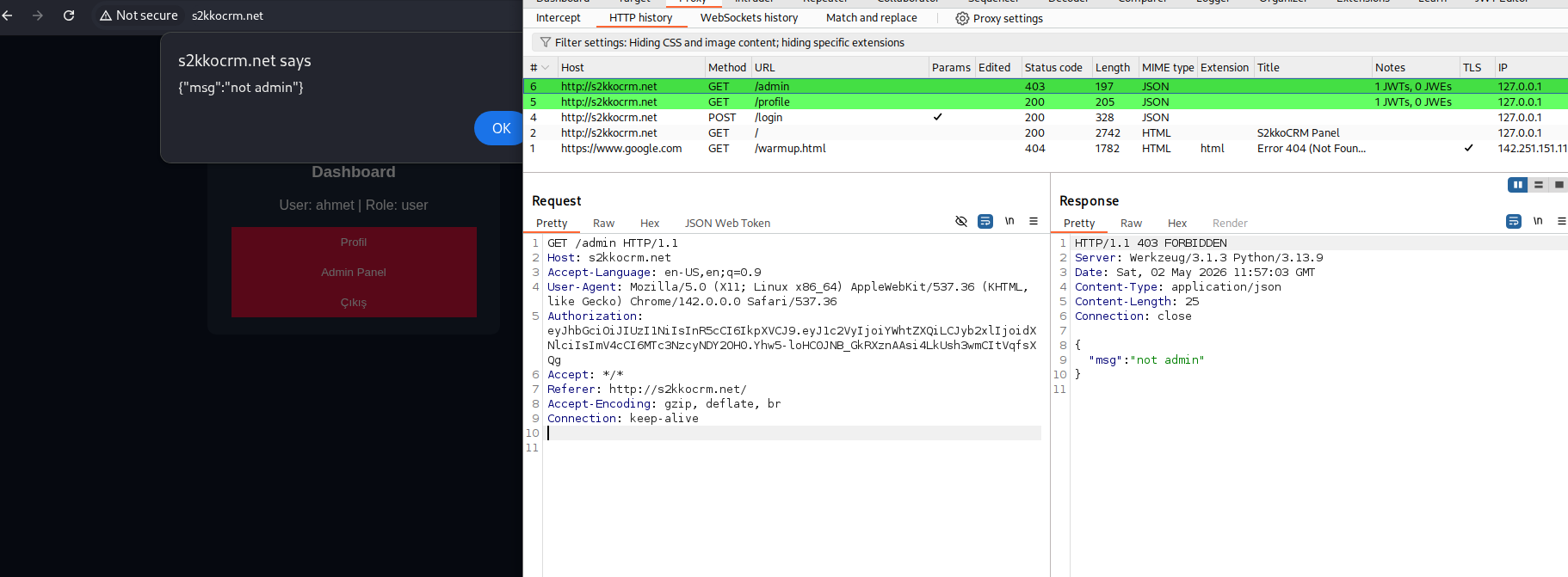Viewport: 1568px width, 577px height.
Task: Click the # column sort arrow
Action: [x=545, y=68]
